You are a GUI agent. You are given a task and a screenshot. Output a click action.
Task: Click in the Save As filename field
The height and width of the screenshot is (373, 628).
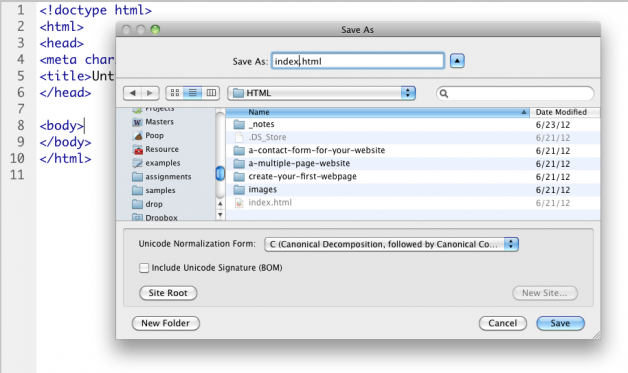pyautogui.click(x=358, y=61)
